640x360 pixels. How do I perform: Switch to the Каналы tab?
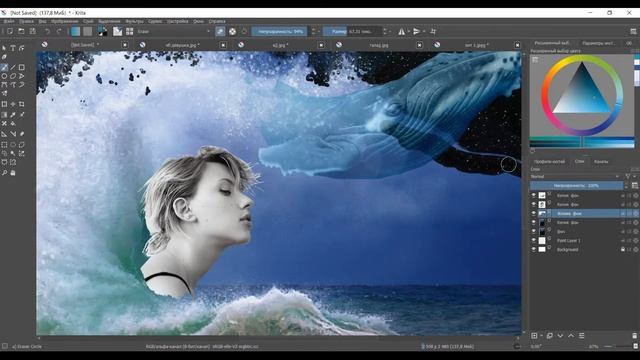tap(601, 162)
